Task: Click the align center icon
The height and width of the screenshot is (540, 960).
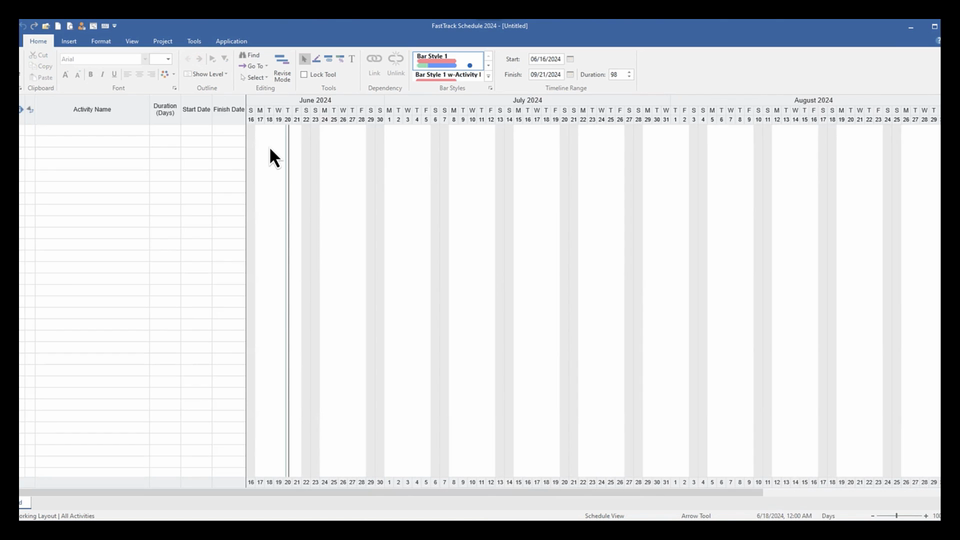Action: click(x=140, y=74)
